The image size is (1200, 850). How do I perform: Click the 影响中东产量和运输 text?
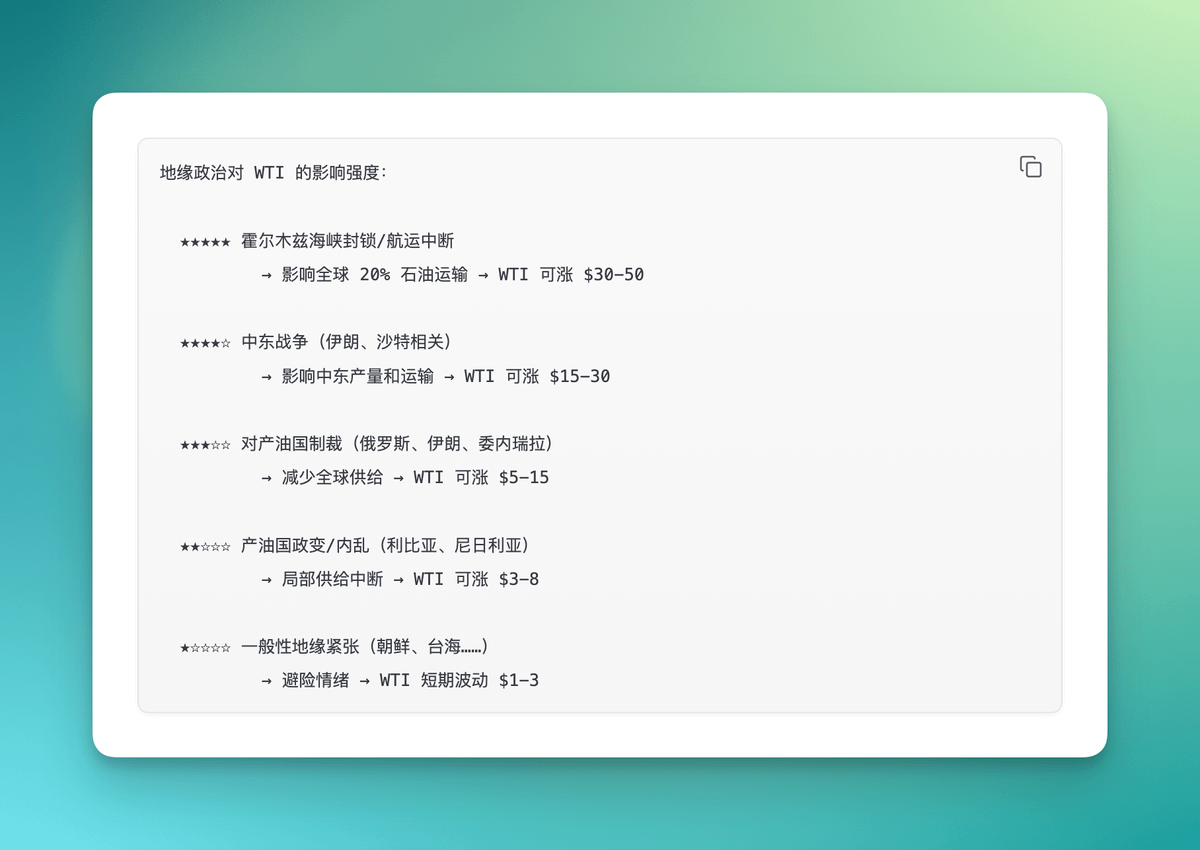(x=358, y=377)
